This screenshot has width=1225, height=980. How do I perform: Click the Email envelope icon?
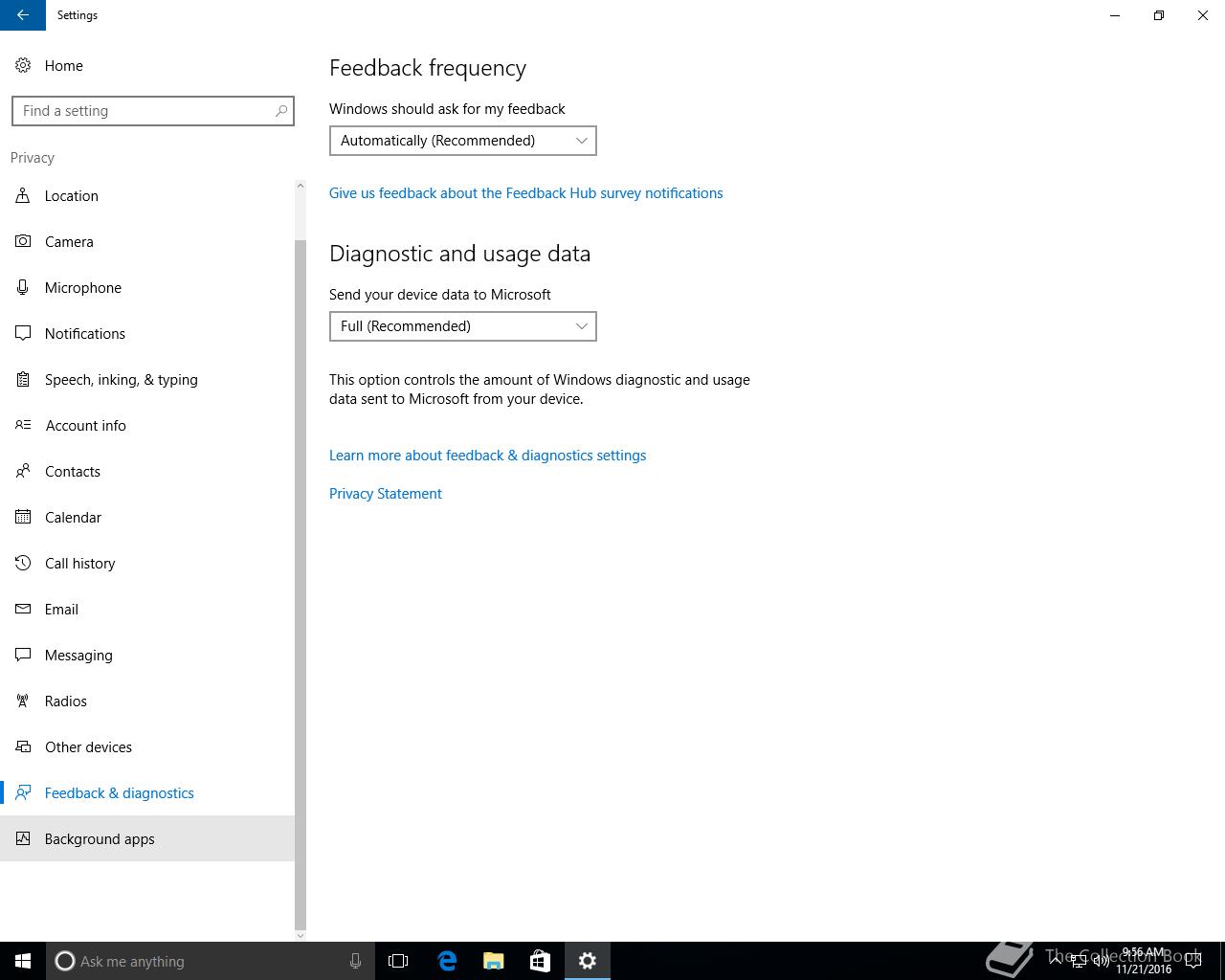(x=23, y=609)
